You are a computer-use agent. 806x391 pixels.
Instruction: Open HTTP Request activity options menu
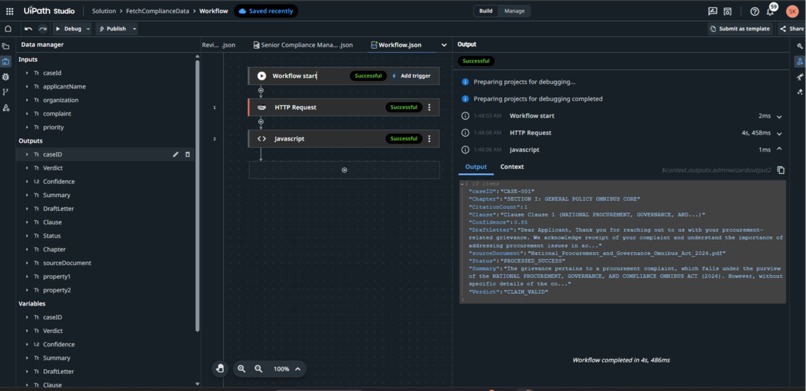[x=429, y=107]
